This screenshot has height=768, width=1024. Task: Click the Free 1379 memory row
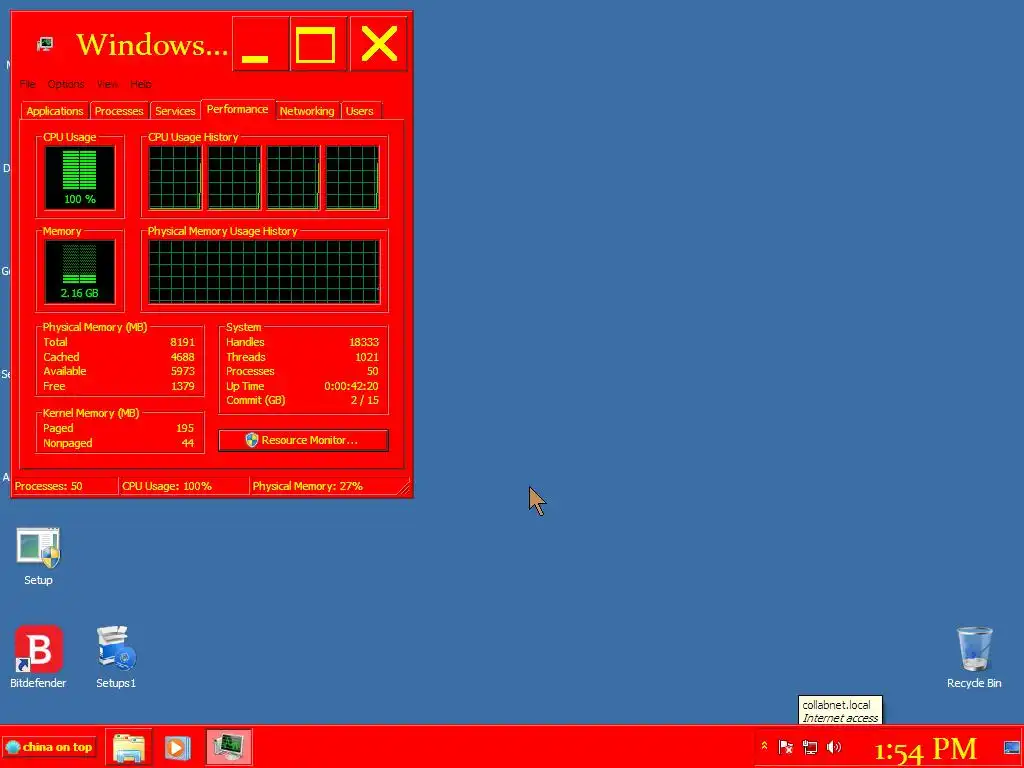point(119,386)
